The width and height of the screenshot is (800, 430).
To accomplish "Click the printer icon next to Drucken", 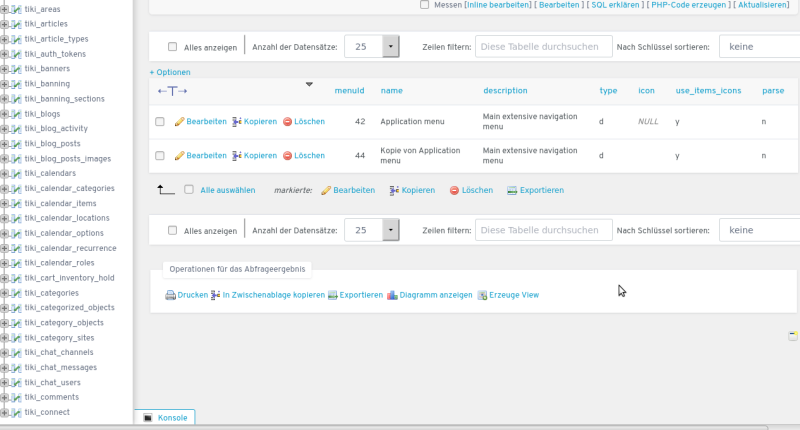I will [x=170, y=295].
